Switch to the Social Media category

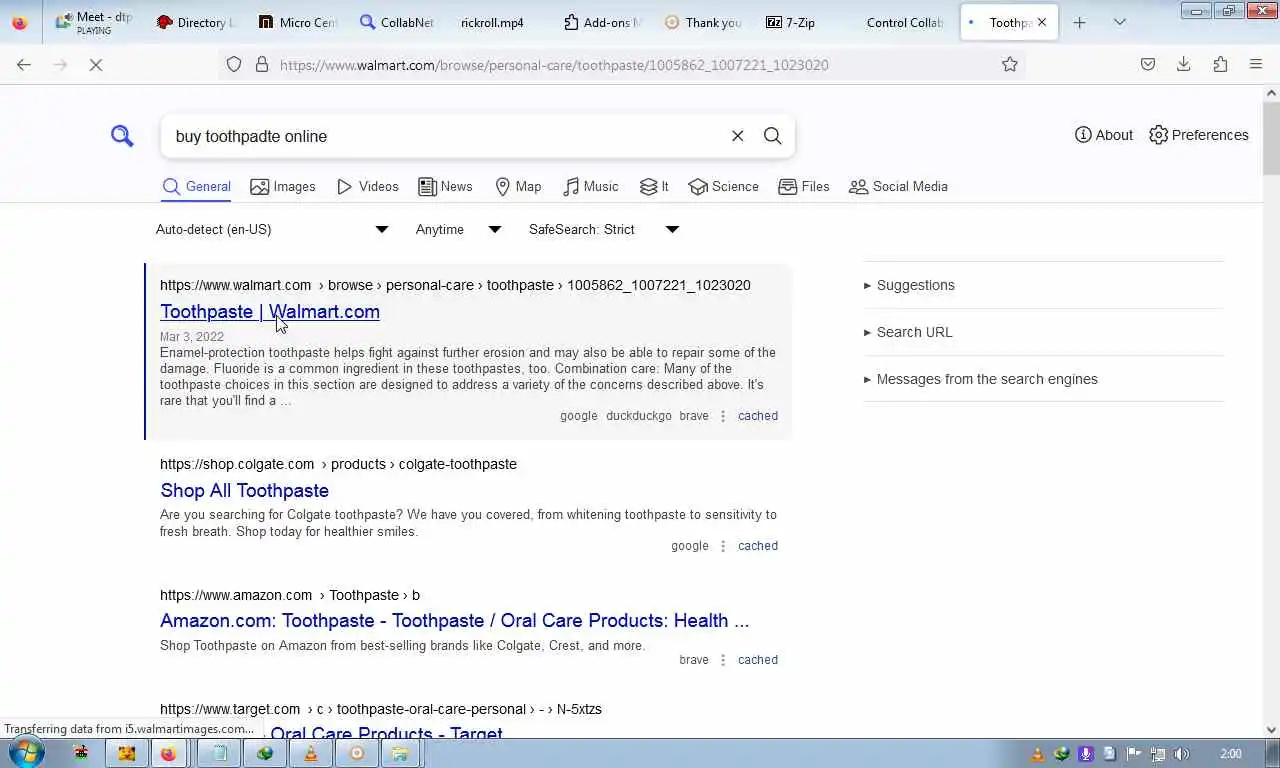[898, 187]
